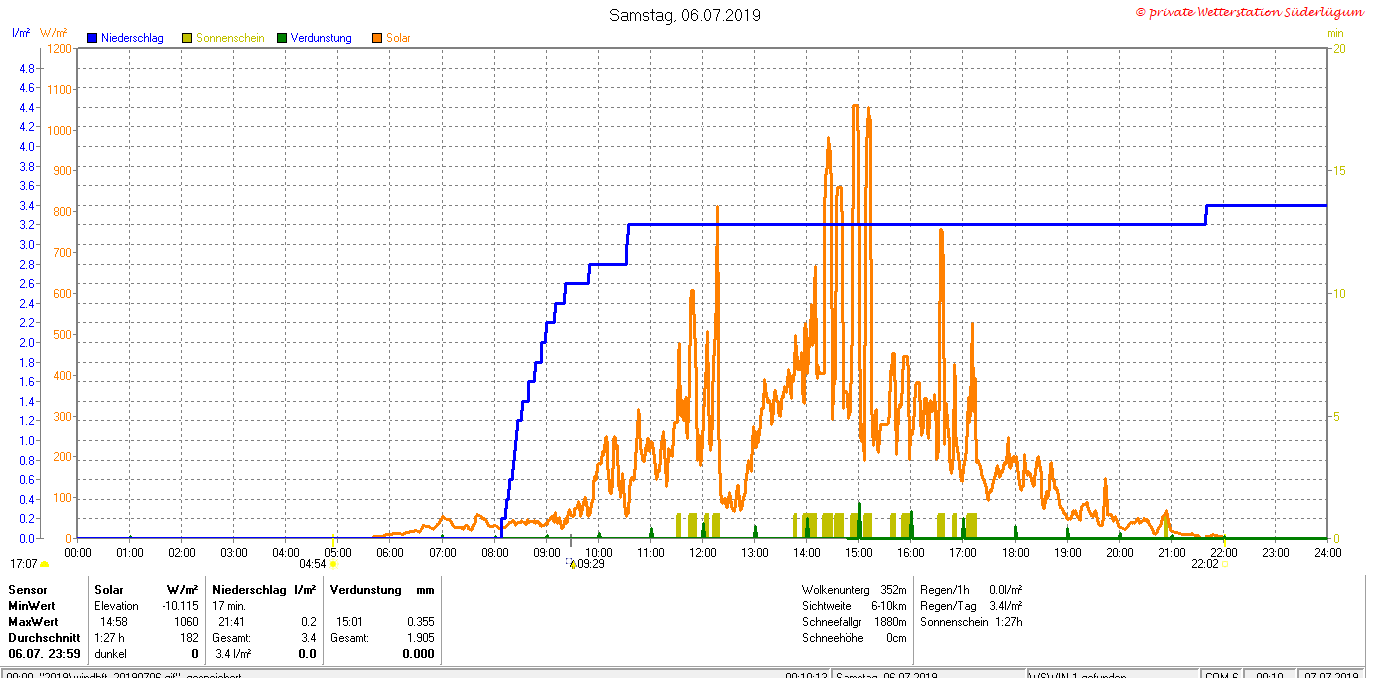Click the evaporation total 1.905

coord(421,638)
